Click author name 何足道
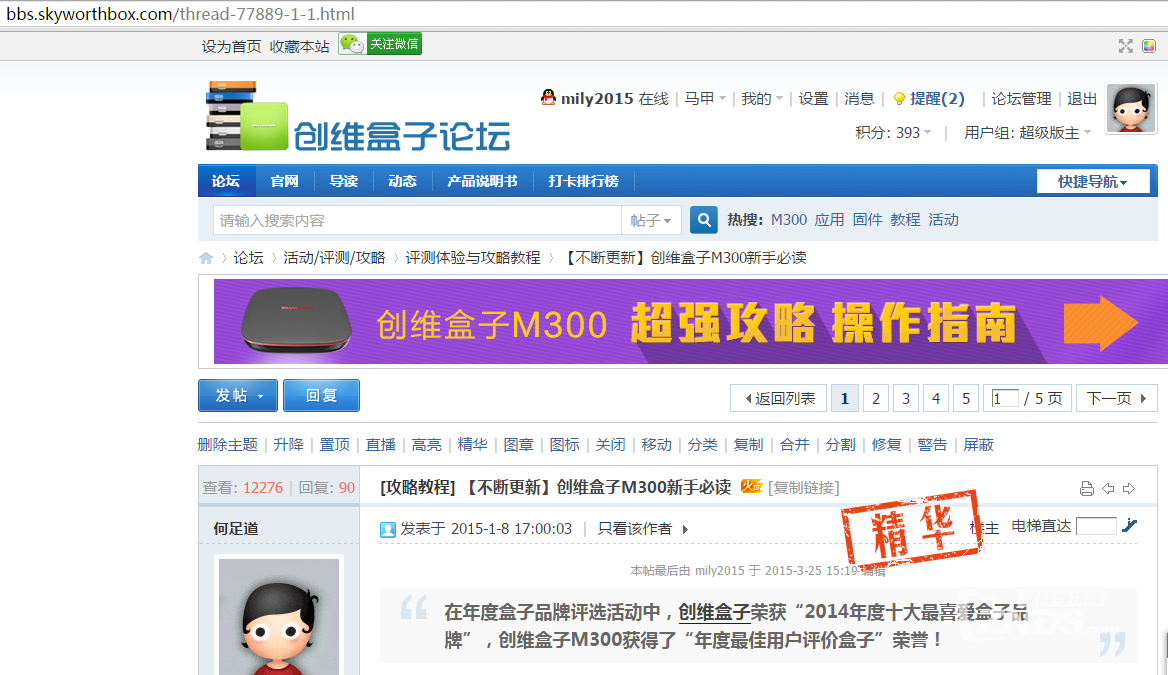Viewport: 1168px width, 675px height. [x=236, y=528]
